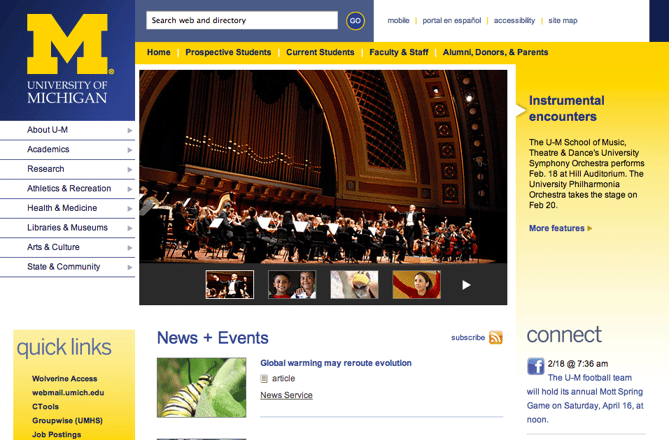Open portal en español
The width and height of the screenshot is (669, 440).
(x=451, y=20)
